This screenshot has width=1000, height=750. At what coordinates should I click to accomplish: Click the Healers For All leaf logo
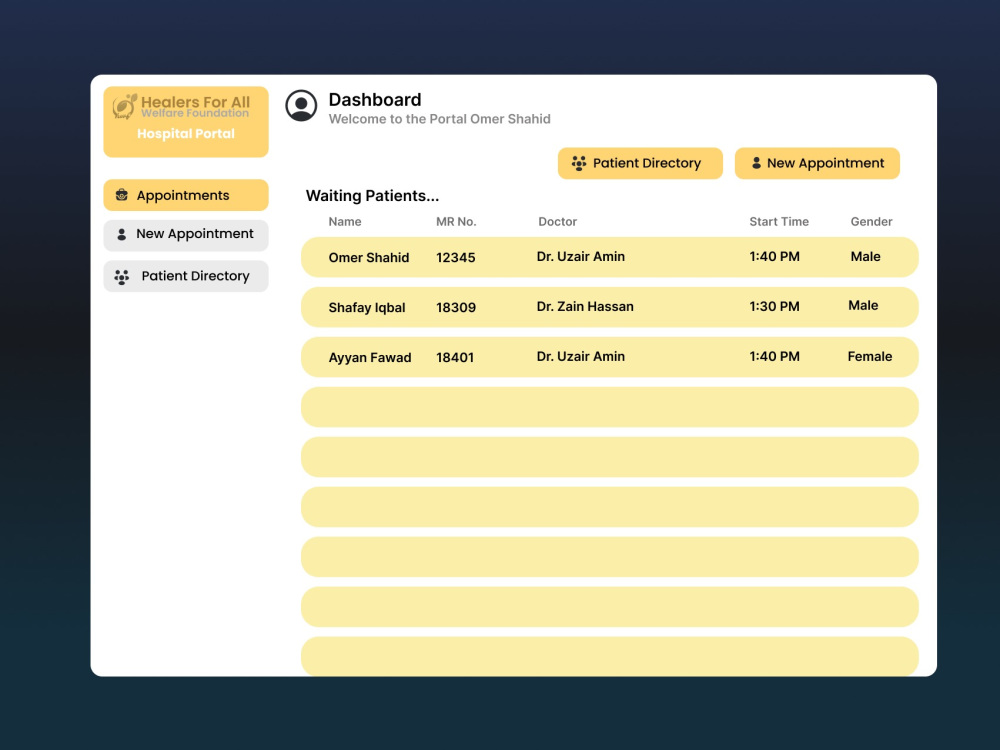124,107
